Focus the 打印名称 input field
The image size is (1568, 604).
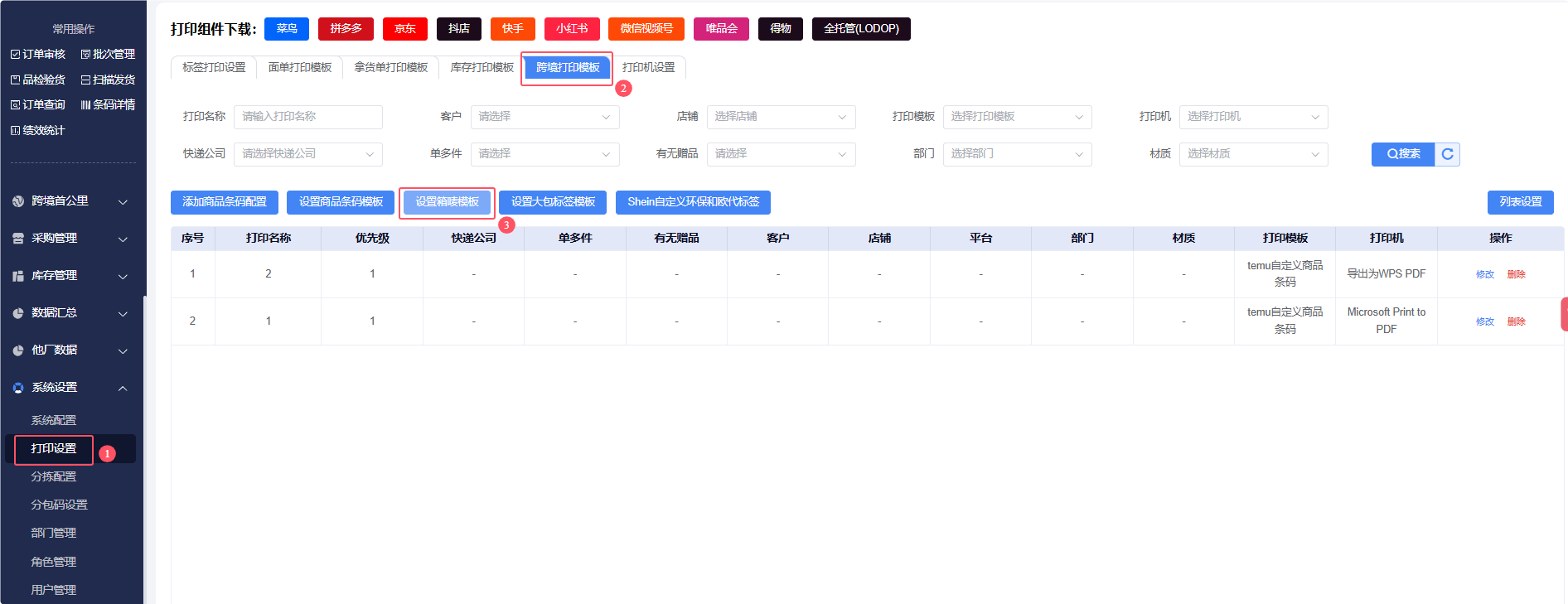click(x=308, y=117)
